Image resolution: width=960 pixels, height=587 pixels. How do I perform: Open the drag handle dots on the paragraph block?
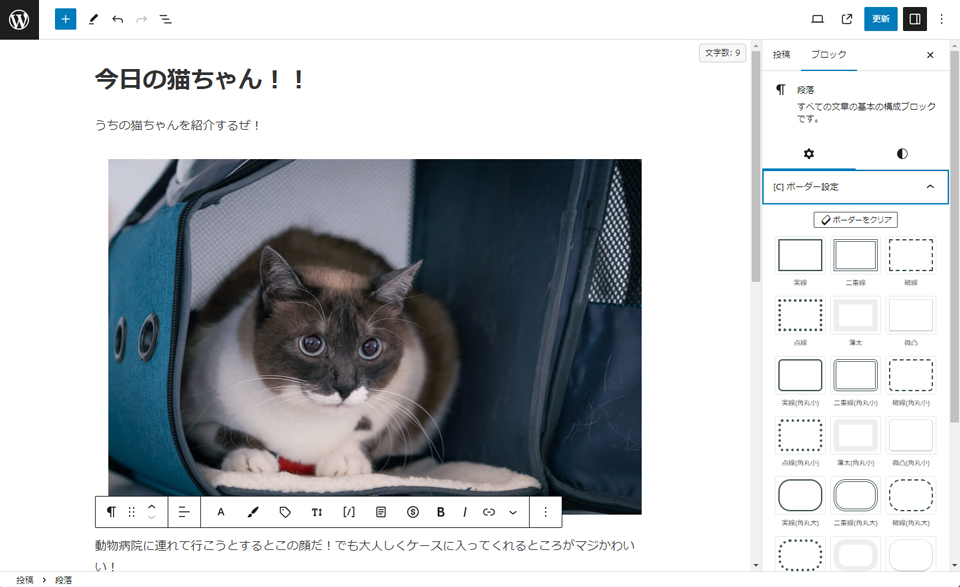(133, 511)
